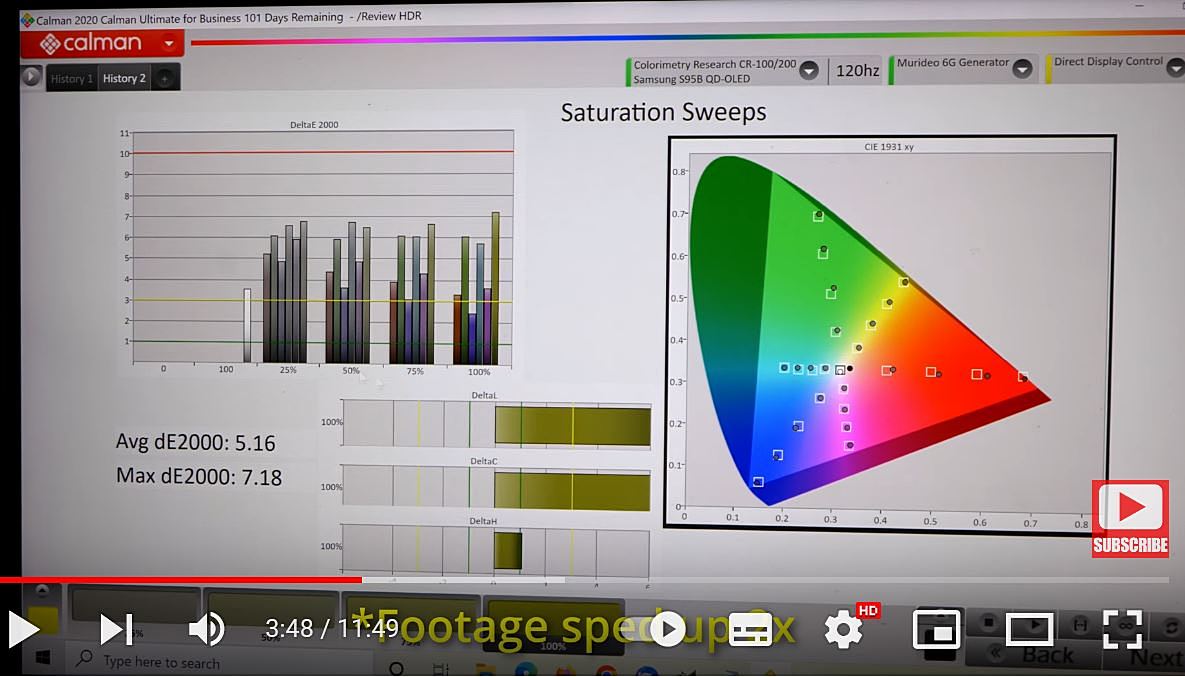Select the 'Avg dE2000: 5.16' text
The height and width of the screenshot is (677, 1185).
coord(195,442)
